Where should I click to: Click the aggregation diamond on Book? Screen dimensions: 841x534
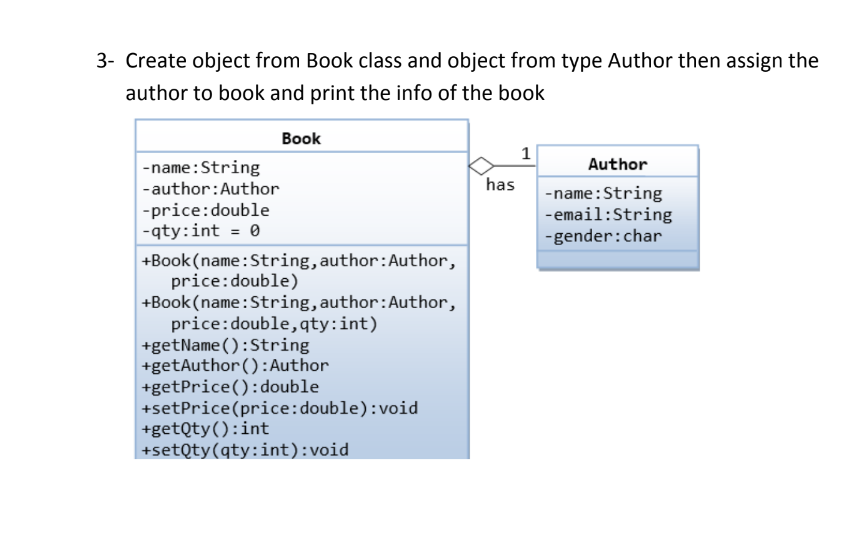point(482,166)
